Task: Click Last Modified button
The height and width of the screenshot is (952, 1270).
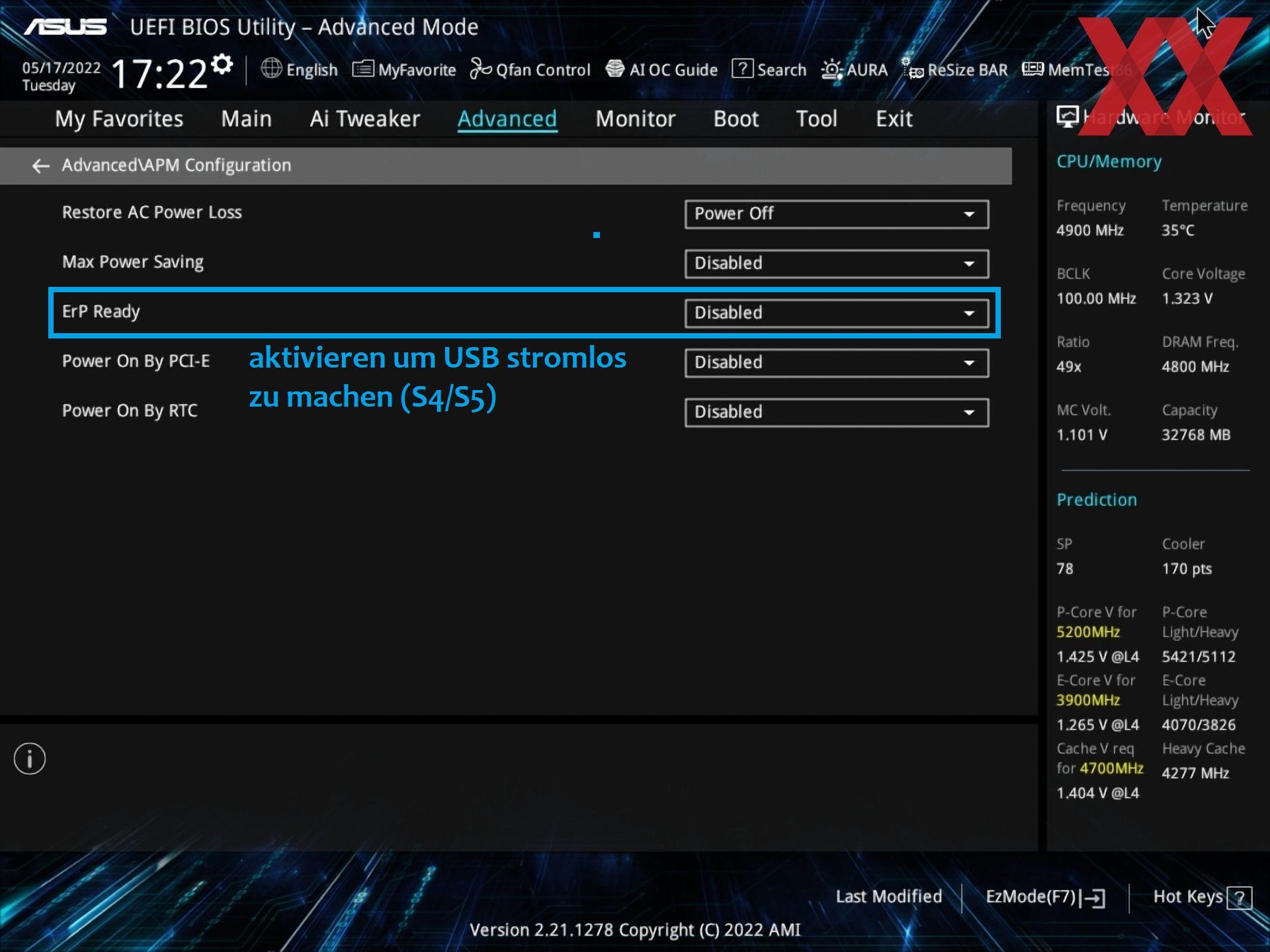Action: click(x=888, y=897)
